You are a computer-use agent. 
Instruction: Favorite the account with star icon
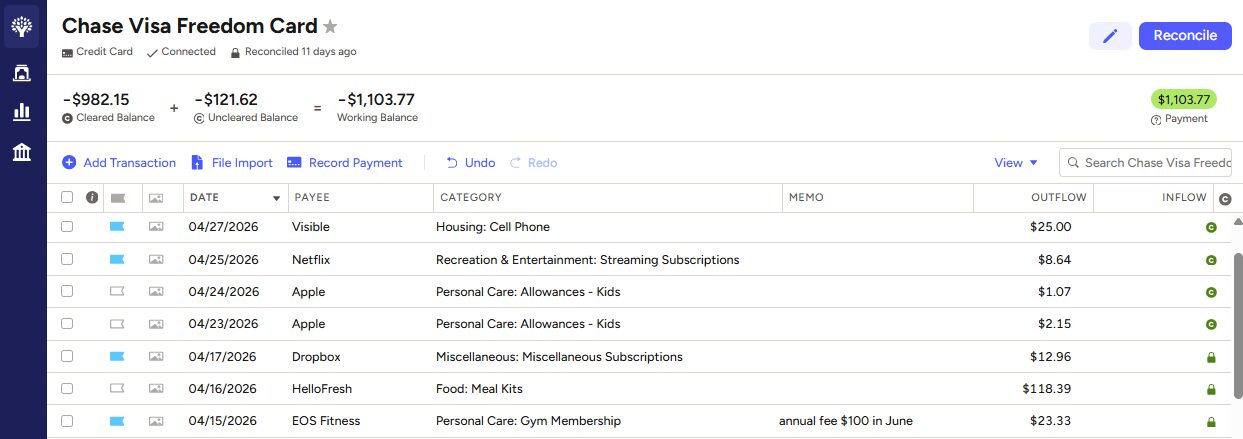pyautogui.click(x=330, y=27)
